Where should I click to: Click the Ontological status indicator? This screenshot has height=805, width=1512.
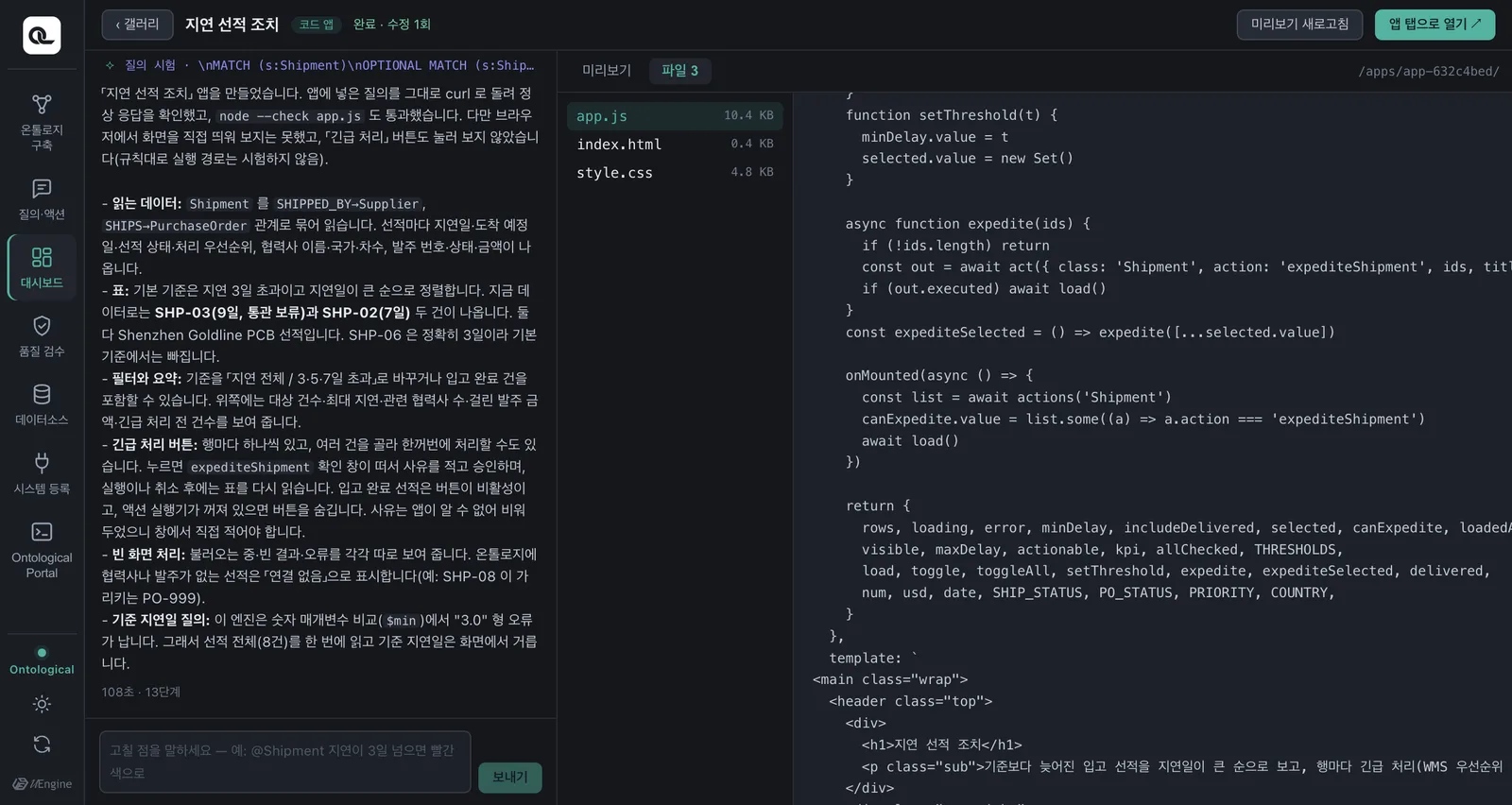tap(42, 661)
